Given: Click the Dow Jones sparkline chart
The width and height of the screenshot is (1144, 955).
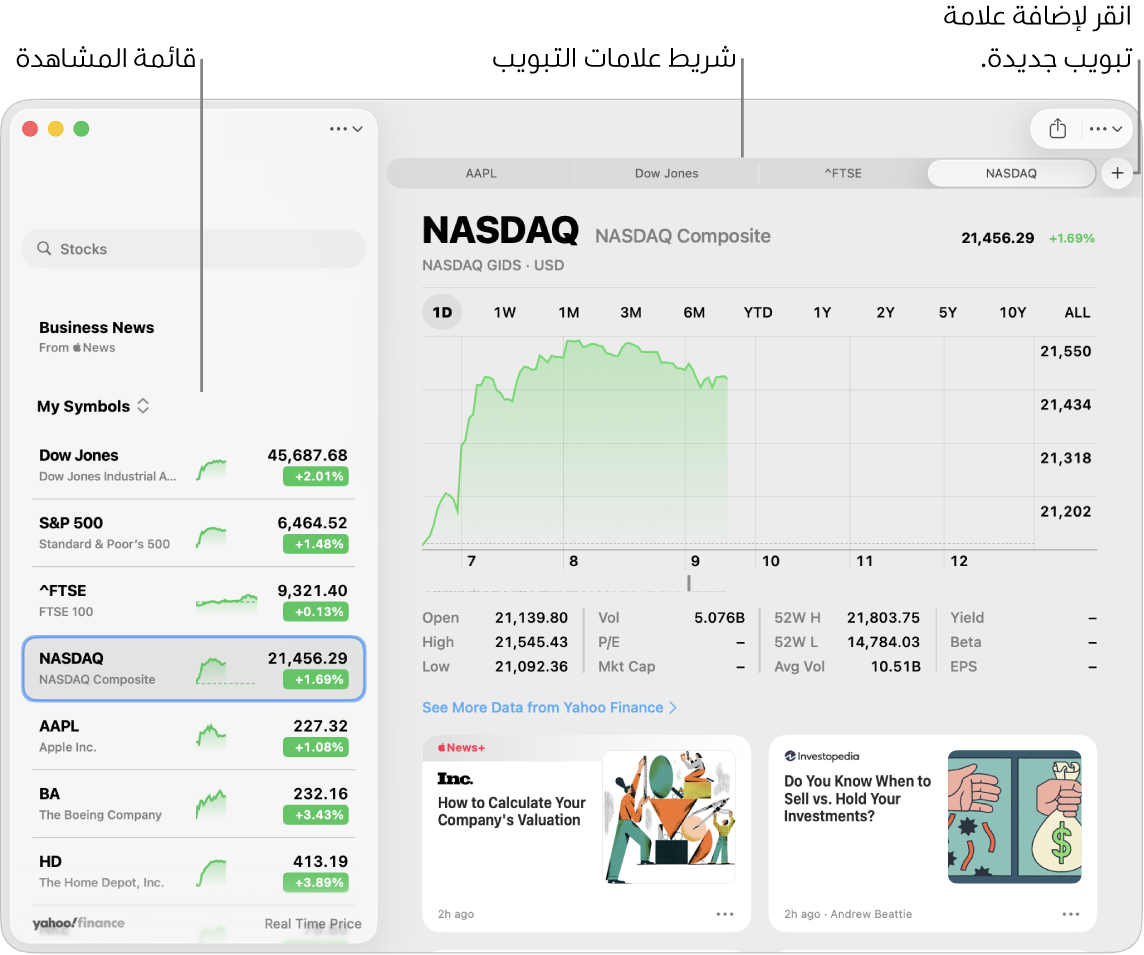Looking at the screenshot, I should click(x=212, y=470).
